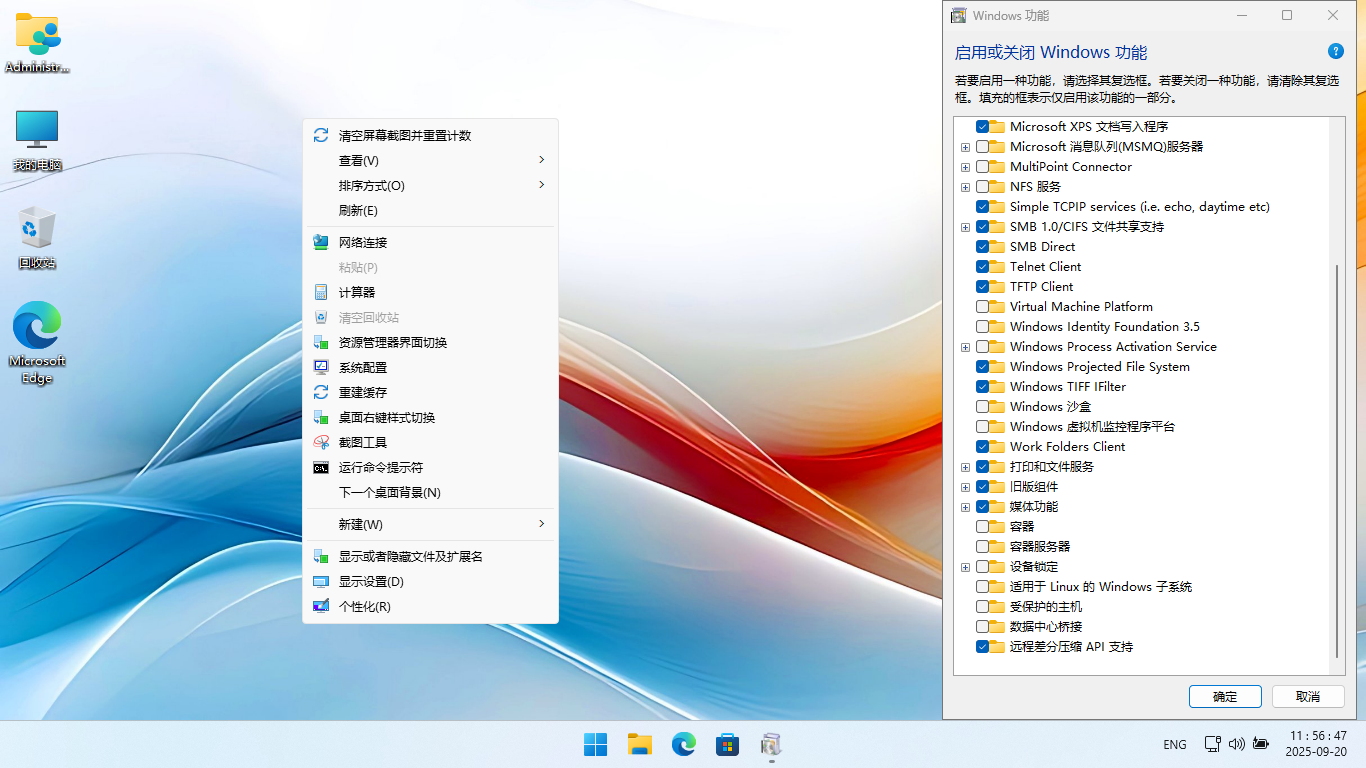Open the 排序方式(O) submenu

(x=430, y=185)
